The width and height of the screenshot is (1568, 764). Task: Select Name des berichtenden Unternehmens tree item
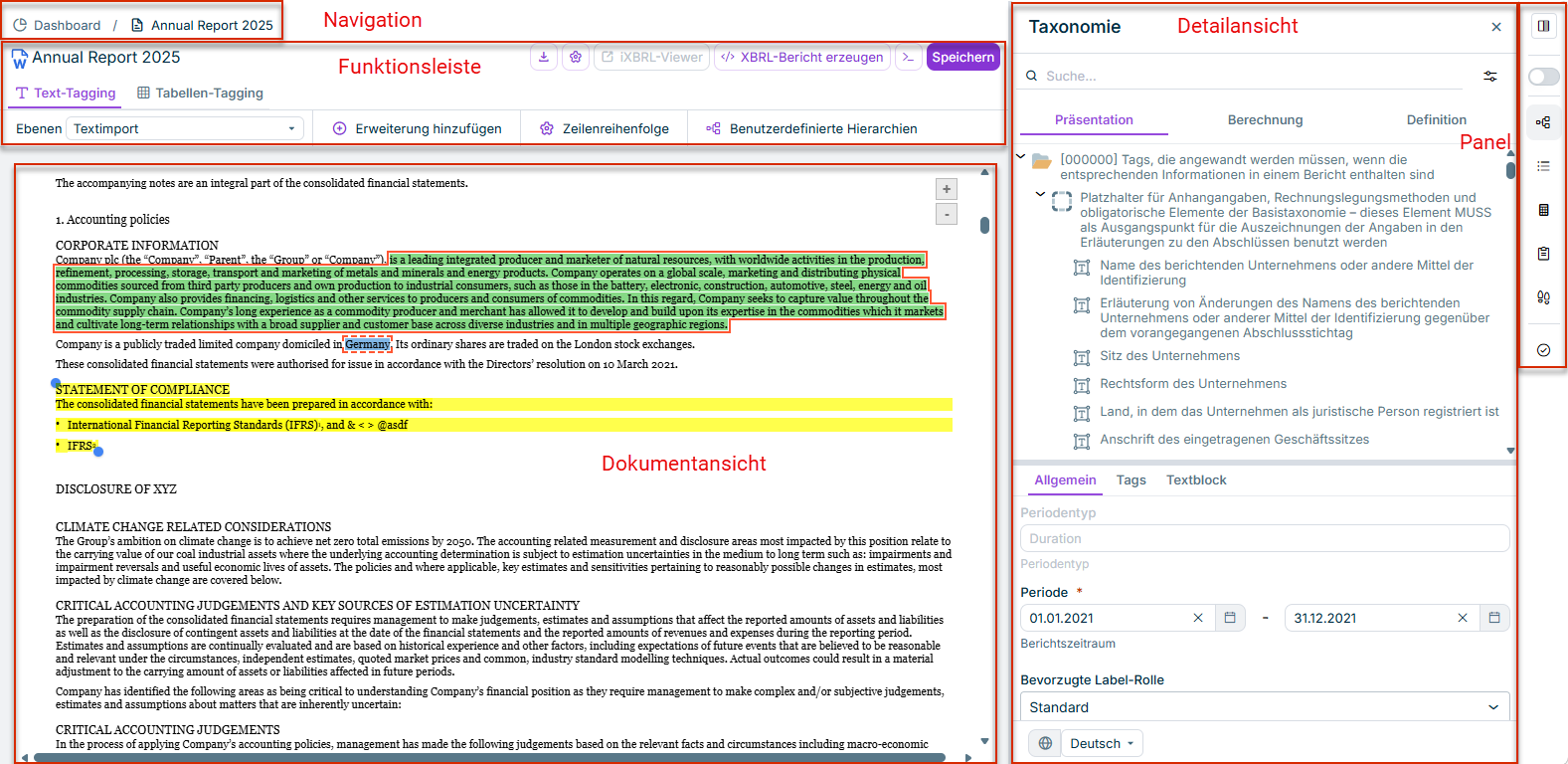coord(1287,273)
